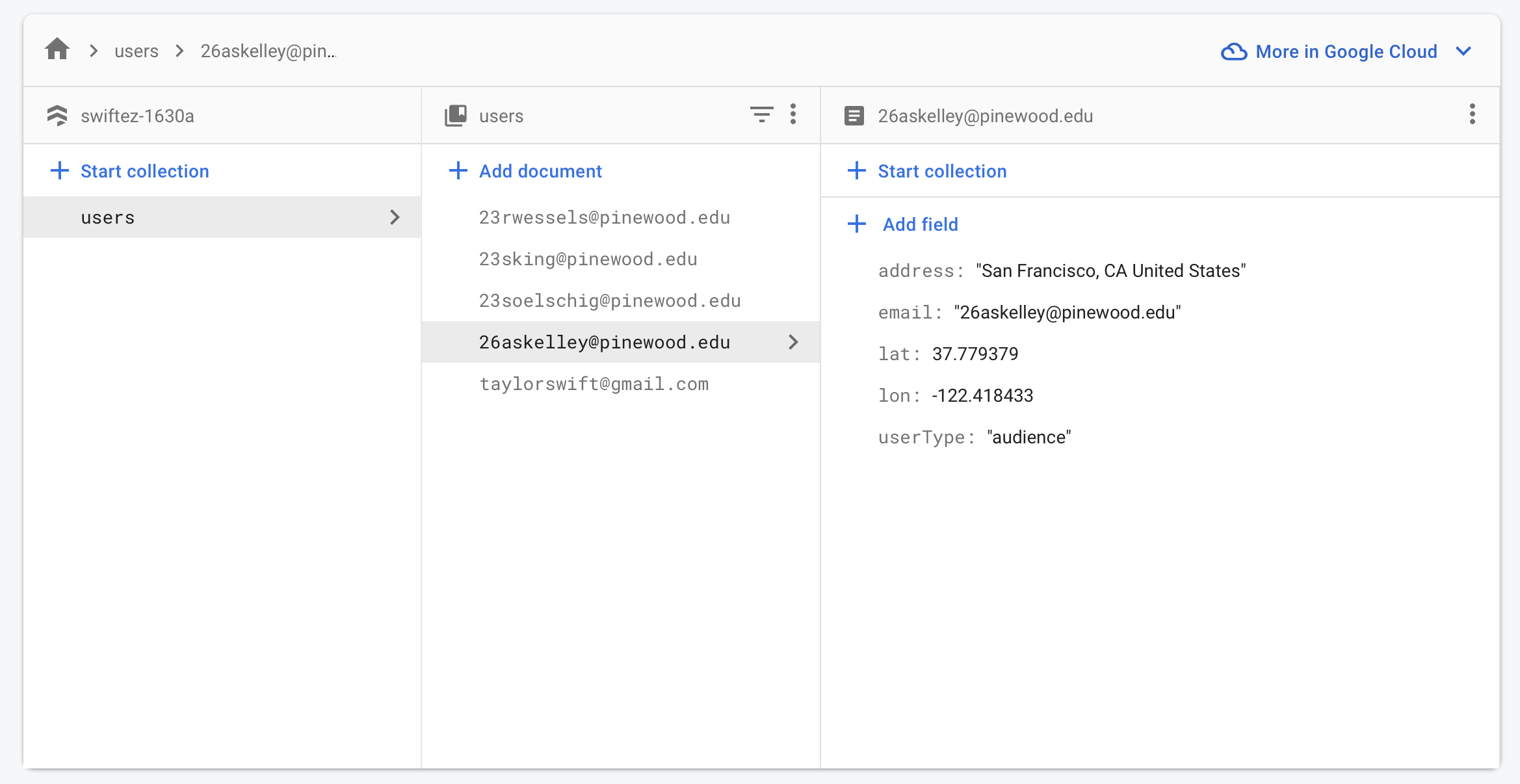Select 23rwessels@pinewood.edu document

[604, 217]
